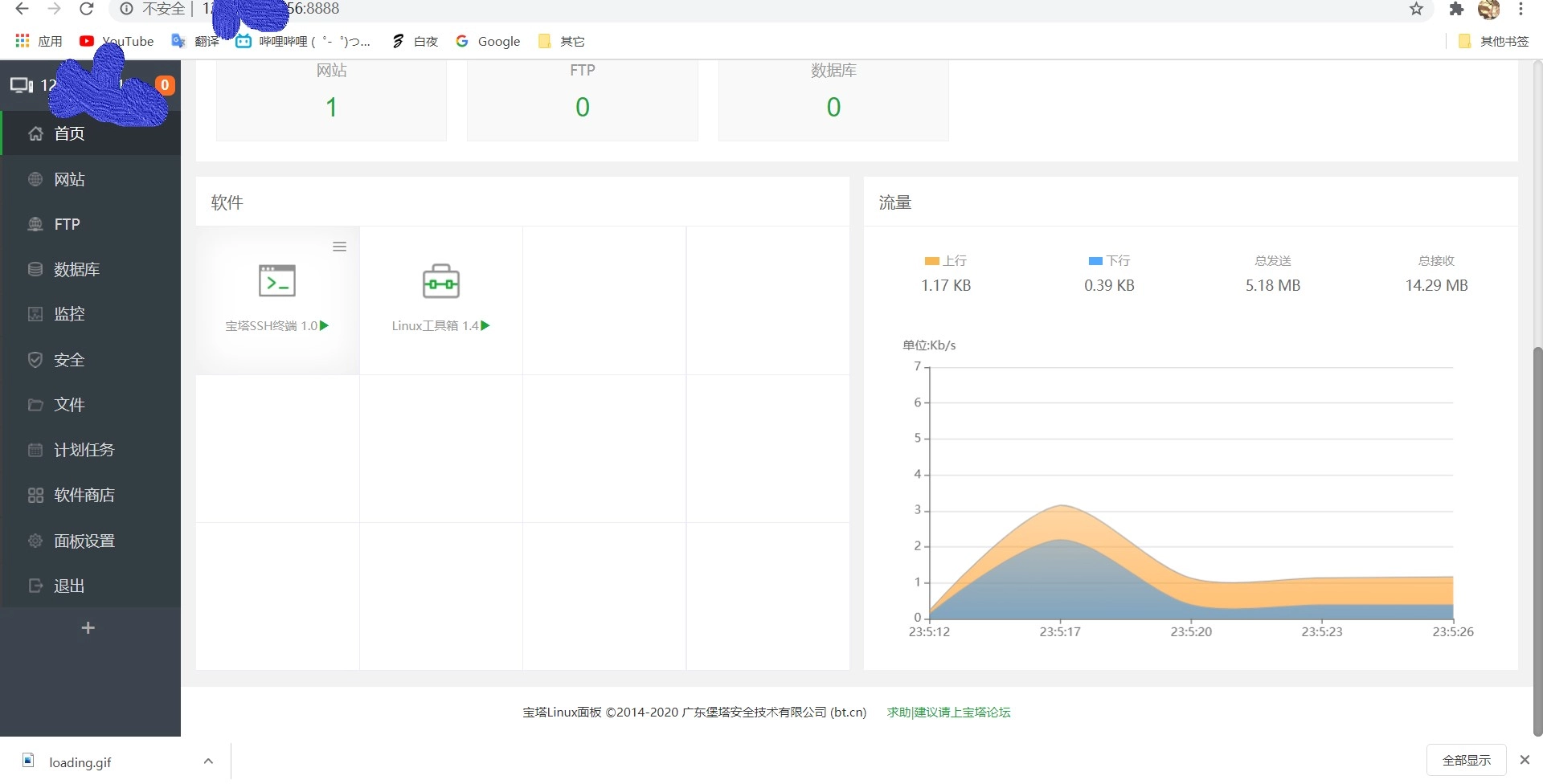Click the page vertical scrollbar
This screenshot has height=784, width=1543.
click(1537, 541)
